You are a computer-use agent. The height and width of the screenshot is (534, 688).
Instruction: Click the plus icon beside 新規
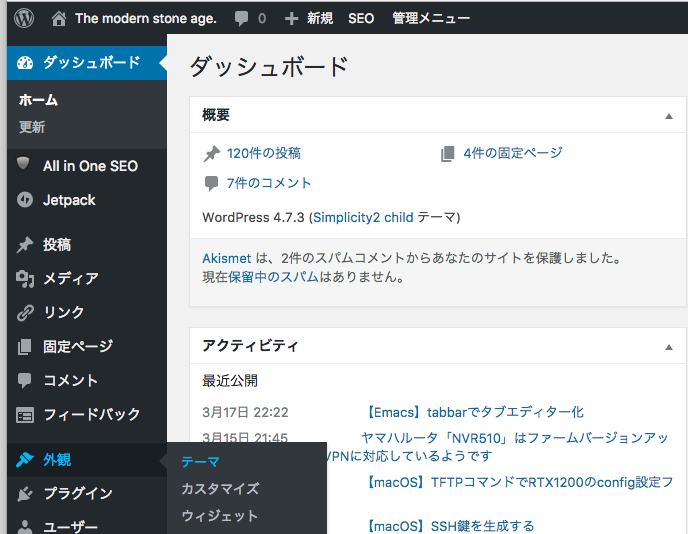tap(291, 18)
